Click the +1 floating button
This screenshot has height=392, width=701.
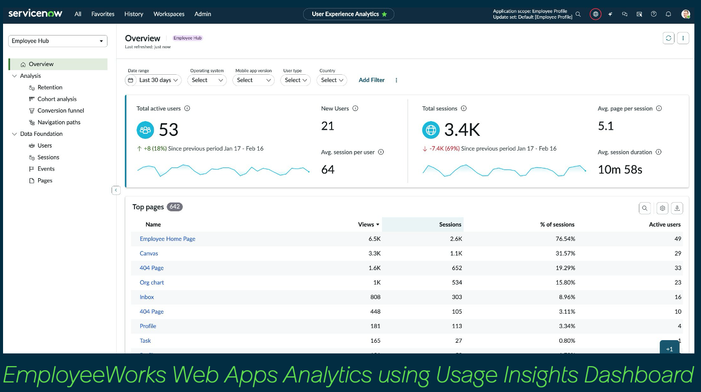coord(669,348)
